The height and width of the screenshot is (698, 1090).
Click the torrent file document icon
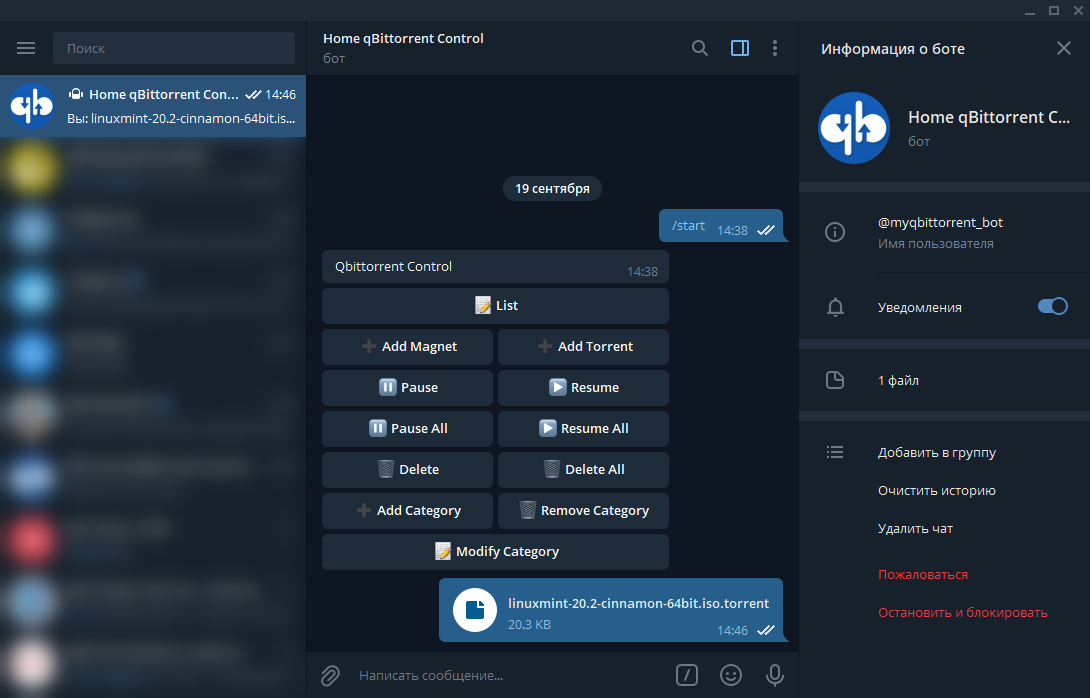(x=475, y=610)
